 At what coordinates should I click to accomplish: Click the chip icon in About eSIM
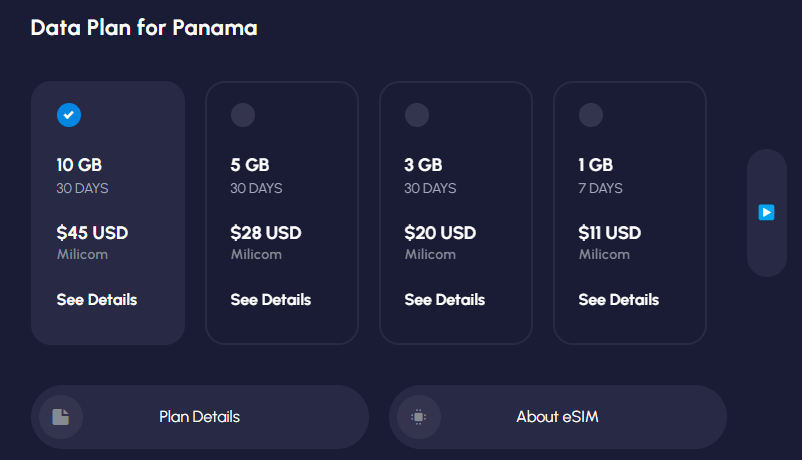[419, 417]
